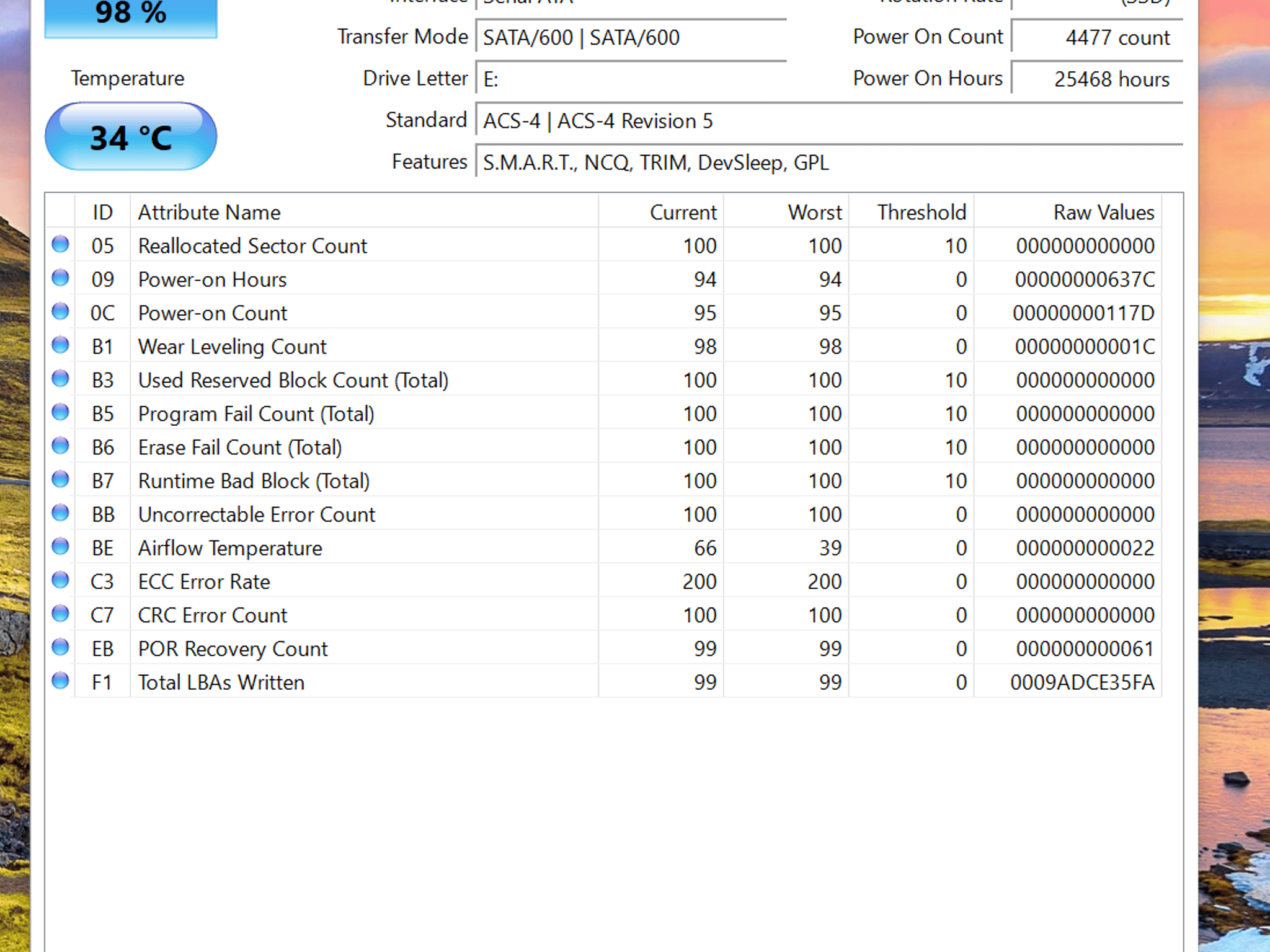The image size is (1270, 952).
Task: Click the Attribute Name column header
Action: click(x=364, y=212)
